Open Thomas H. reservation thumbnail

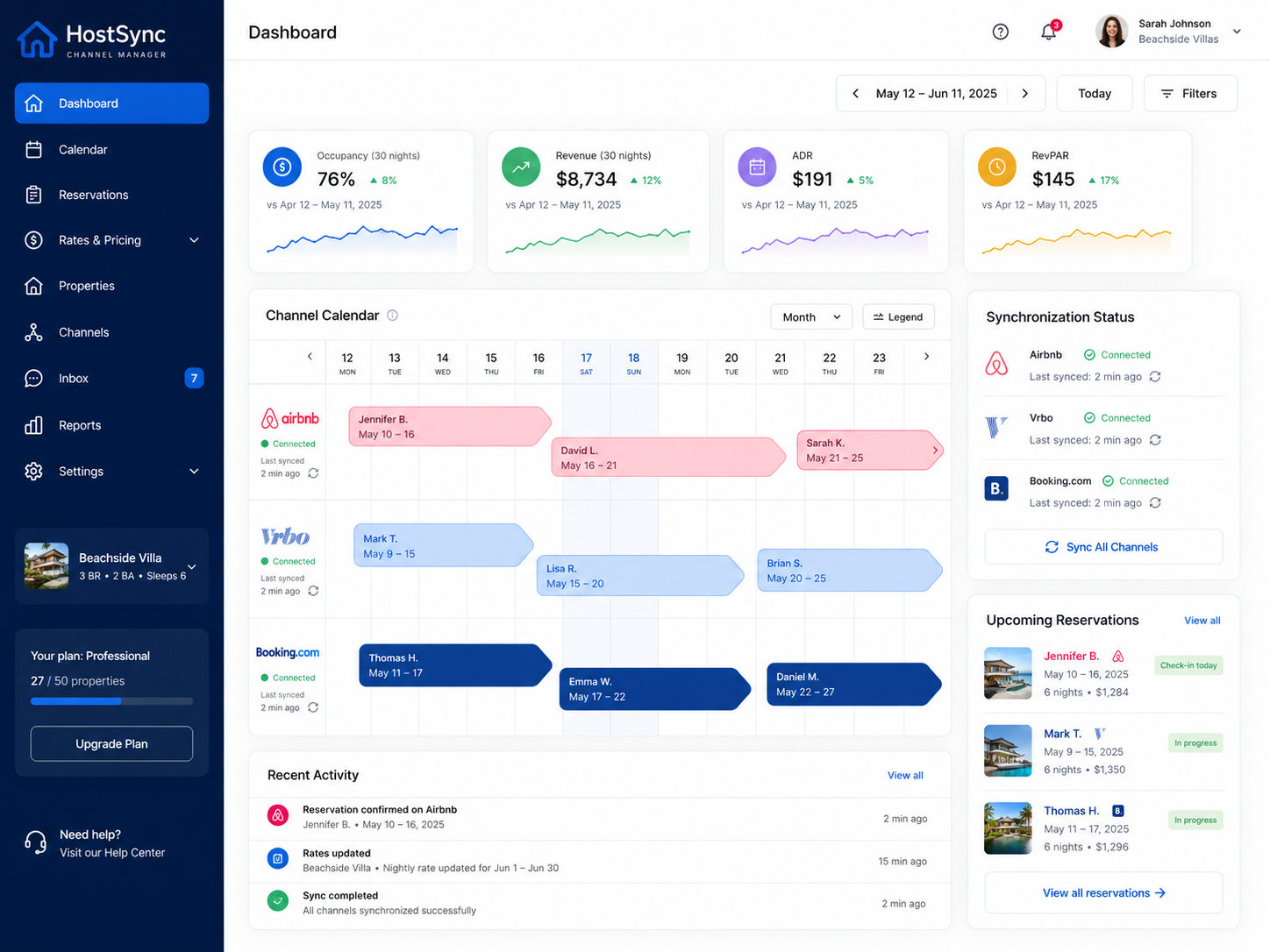(1008, 828)
